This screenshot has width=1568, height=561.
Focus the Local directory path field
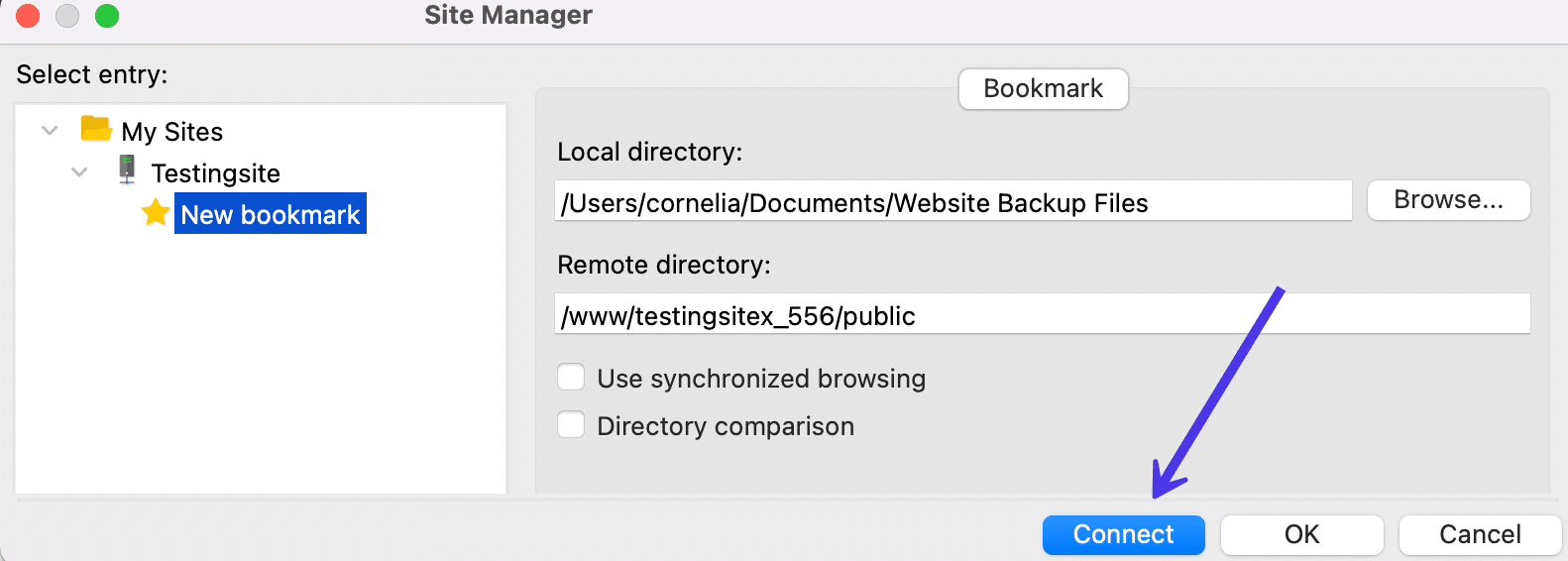(952, 202)
